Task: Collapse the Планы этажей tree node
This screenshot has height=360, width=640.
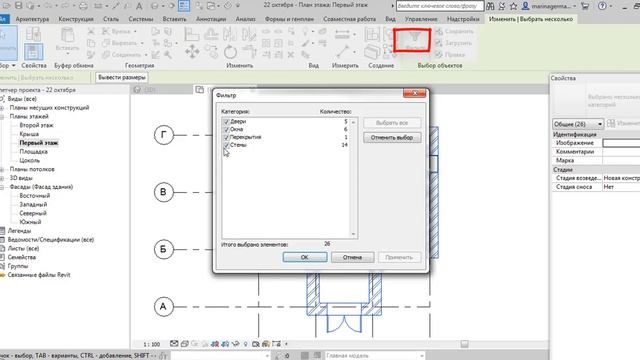Action: [2, 117]
